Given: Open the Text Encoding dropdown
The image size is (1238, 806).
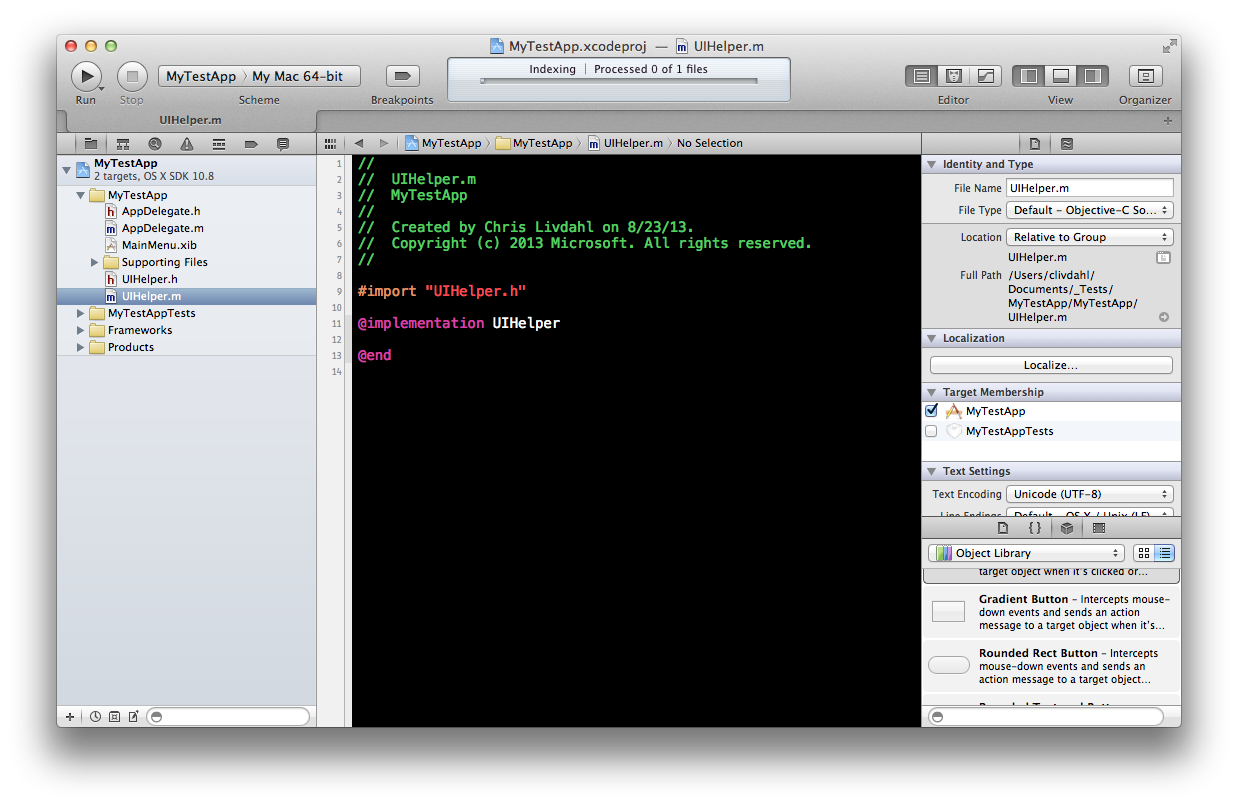Looking at the screenshot, I should point(1090,494).
